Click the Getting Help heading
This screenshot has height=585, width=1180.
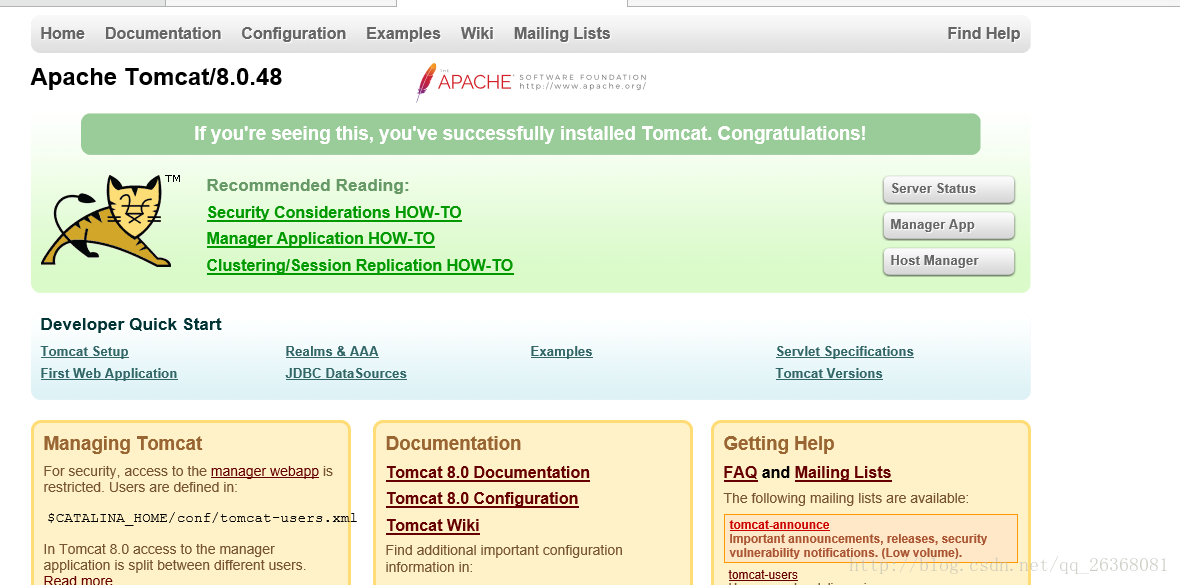tap(779, 443)
